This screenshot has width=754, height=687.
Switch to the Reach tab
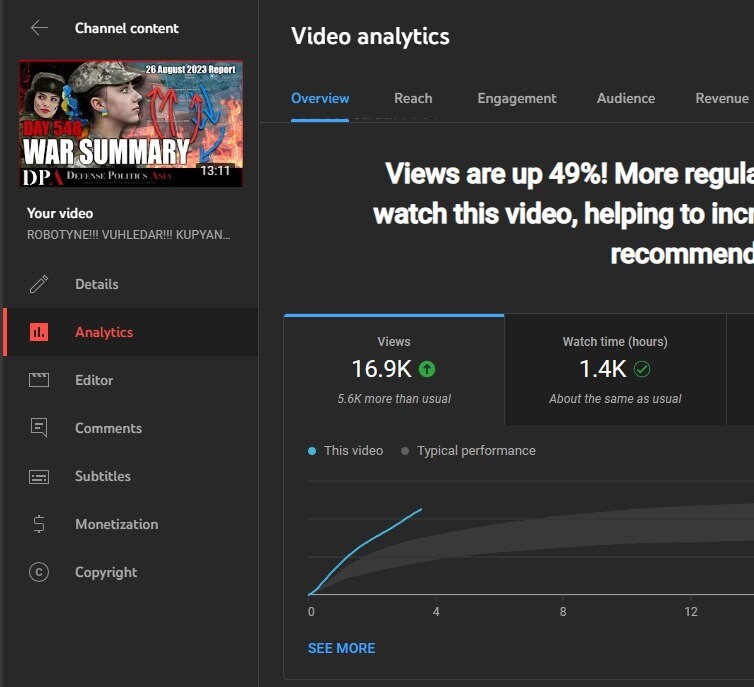(x=413, y=98)
